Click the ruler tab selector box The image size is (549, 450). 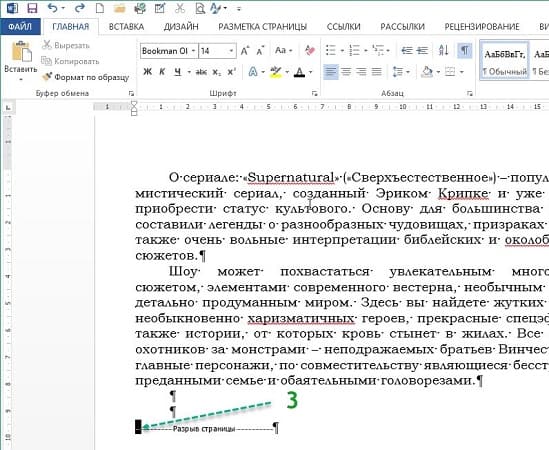pyautogui.click(x=8, y=108)
